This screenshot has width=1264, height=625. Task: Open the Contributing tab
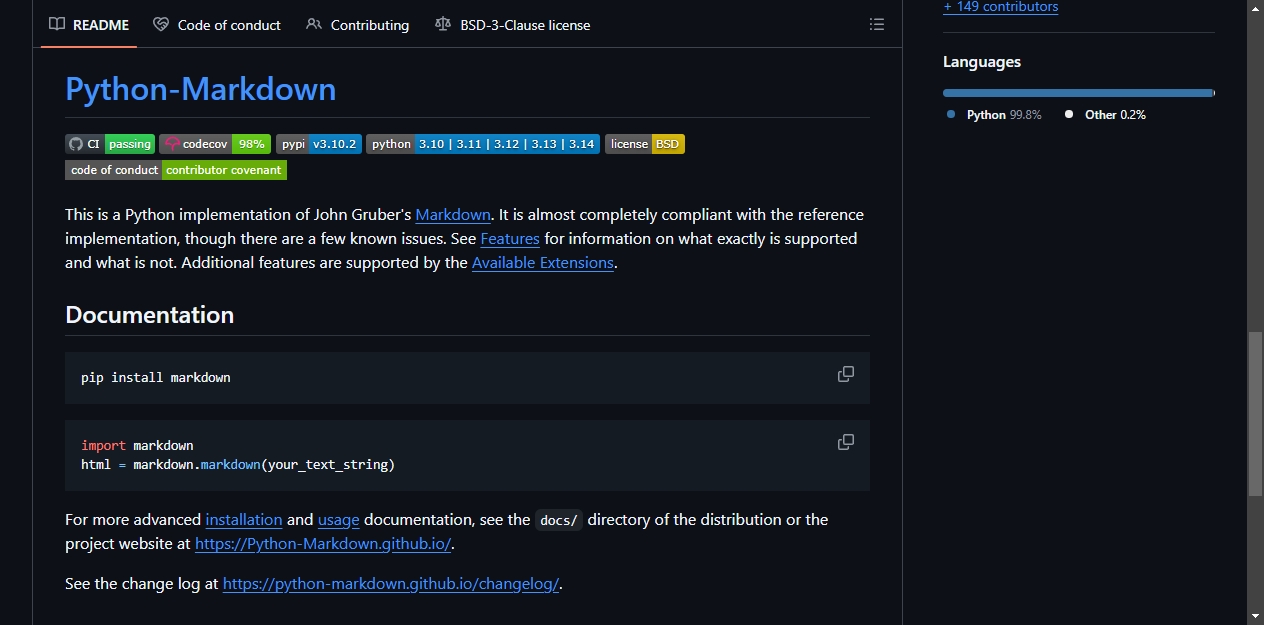pos(358,25)
